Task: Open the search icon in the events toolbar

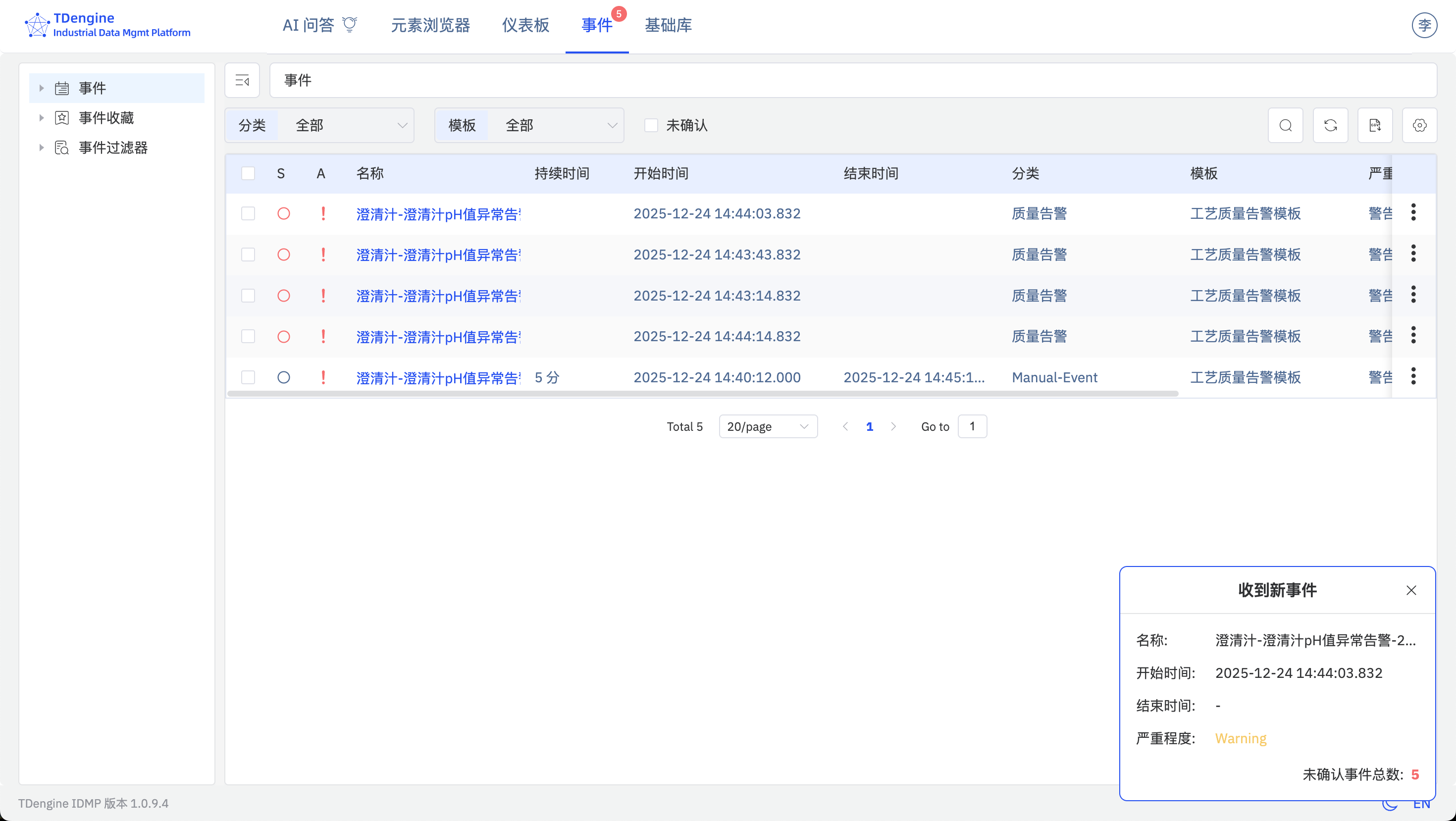Action: pos(1285,125)
